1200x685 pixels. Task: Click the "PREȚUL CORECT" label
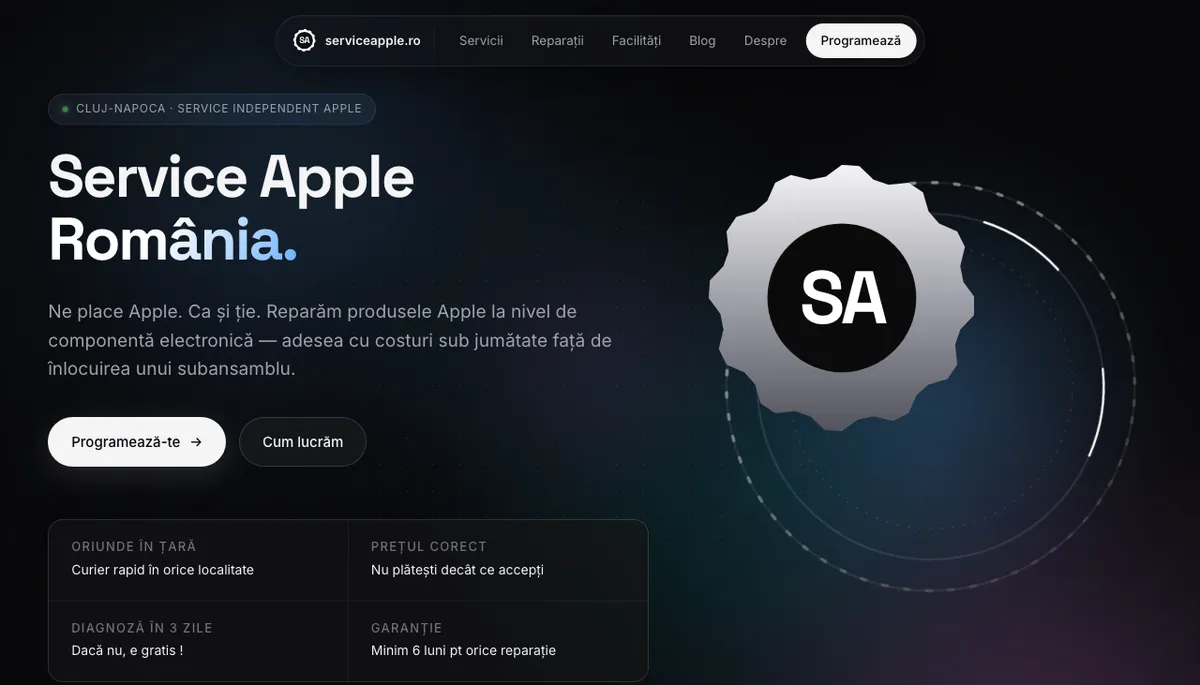[x=429, y=547]
